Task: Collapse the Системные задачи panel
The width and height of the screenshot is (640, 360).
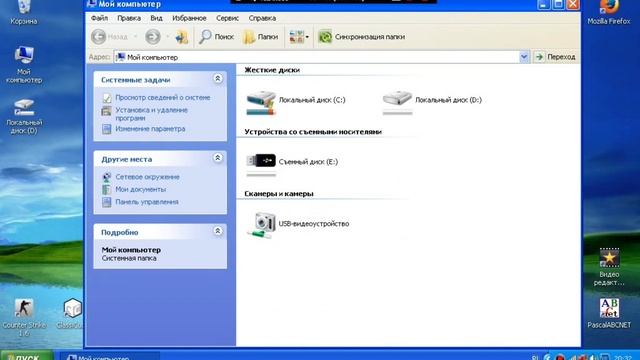Action: tap(218, 78)
